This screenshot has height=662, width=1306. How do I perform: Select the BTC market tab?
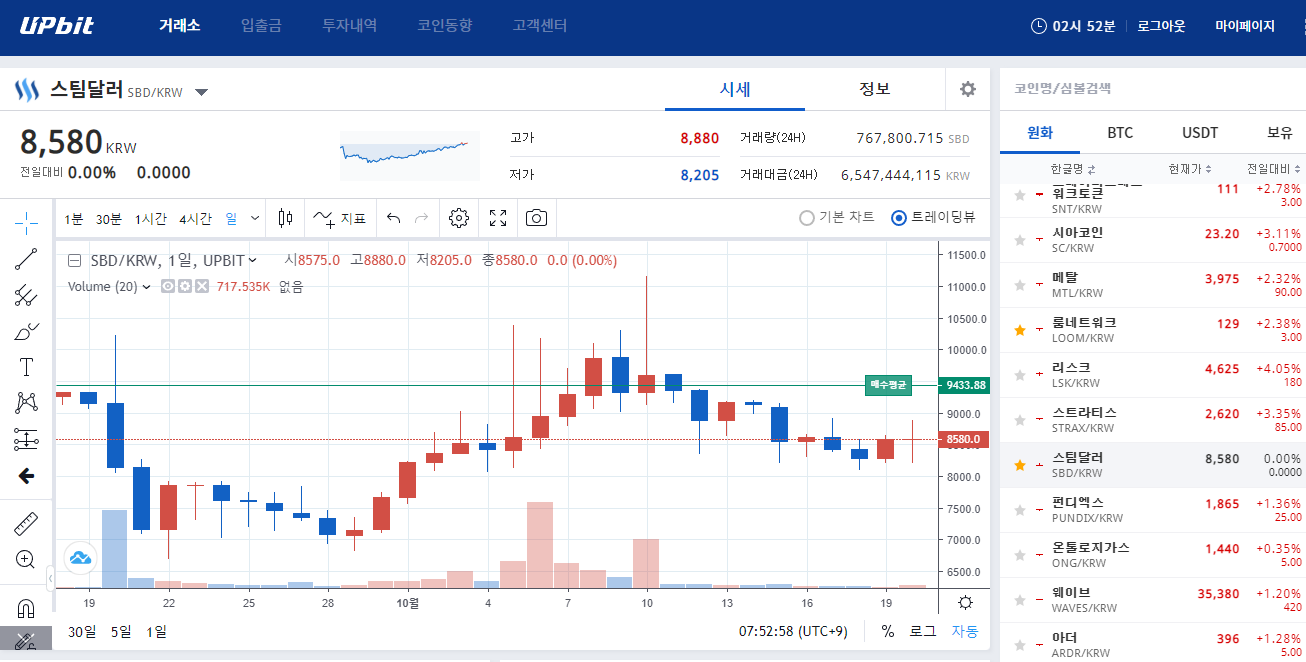click(1120, 132)
